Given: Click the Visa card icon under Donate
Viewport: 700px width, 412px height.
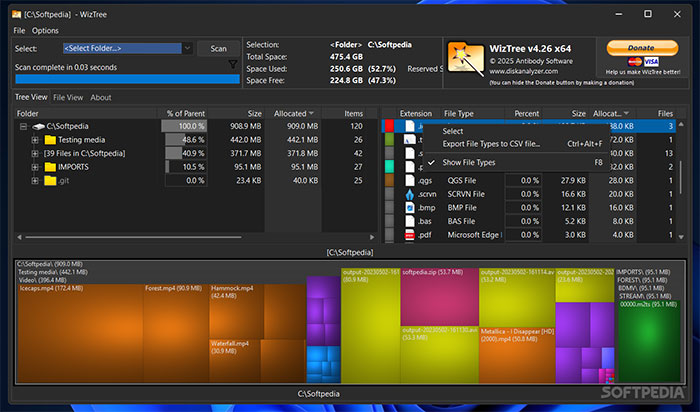Looking at the screenshot, I should point(651,62).
